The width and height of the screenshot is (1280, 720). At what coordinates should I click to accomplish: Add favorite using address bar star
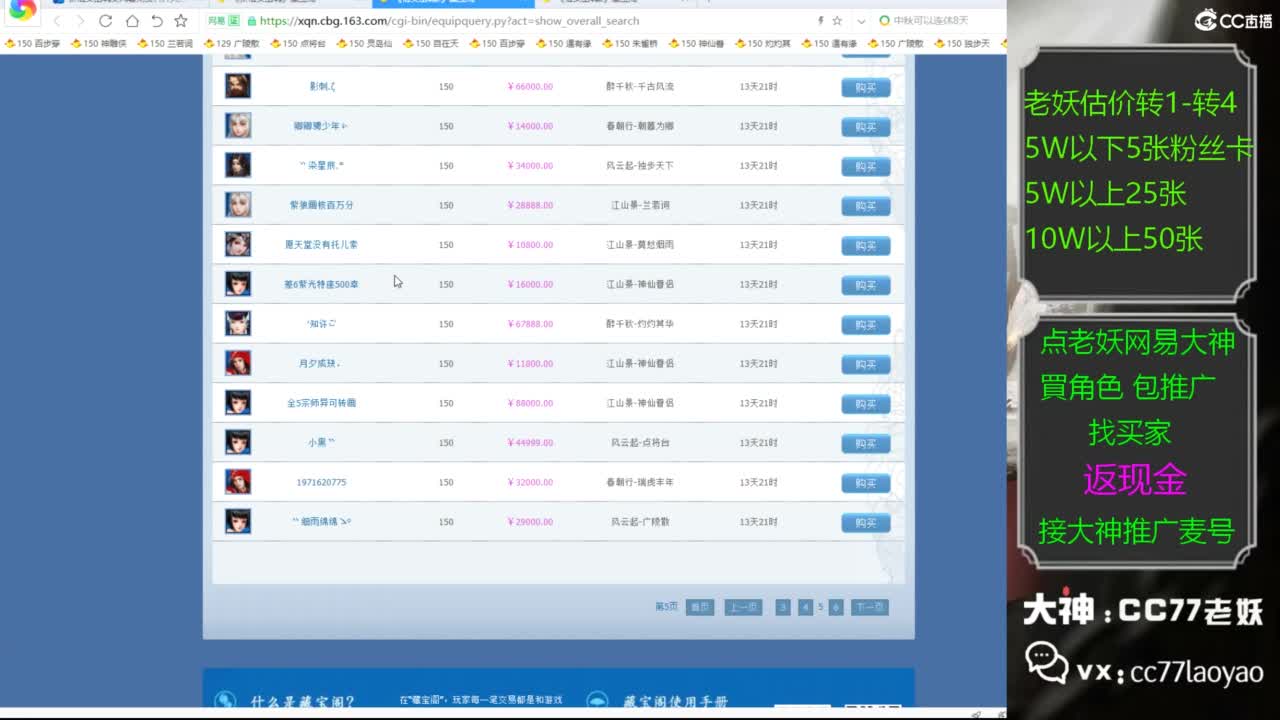pos(838,21)
